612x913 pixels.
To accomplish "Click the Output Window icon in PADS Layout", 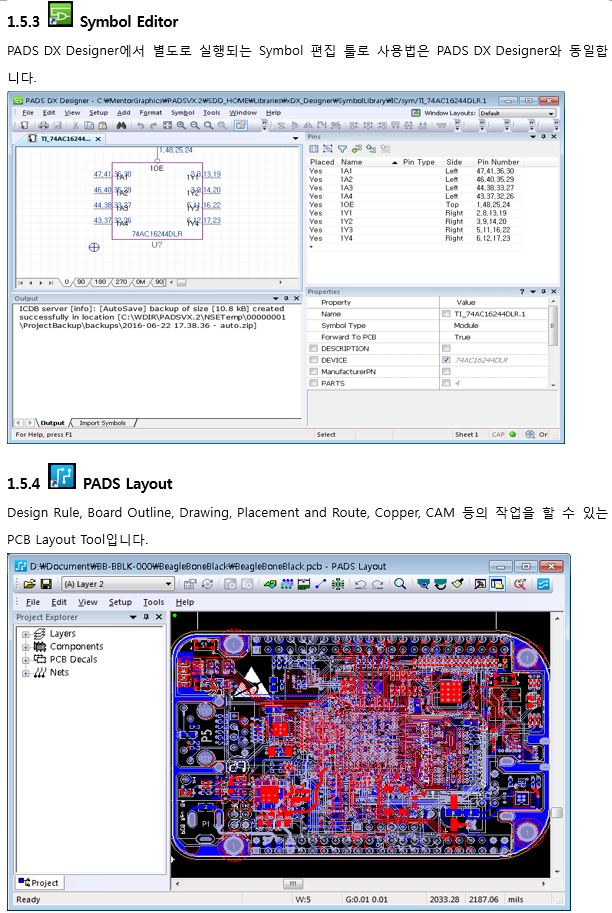I will coord(480,584).
